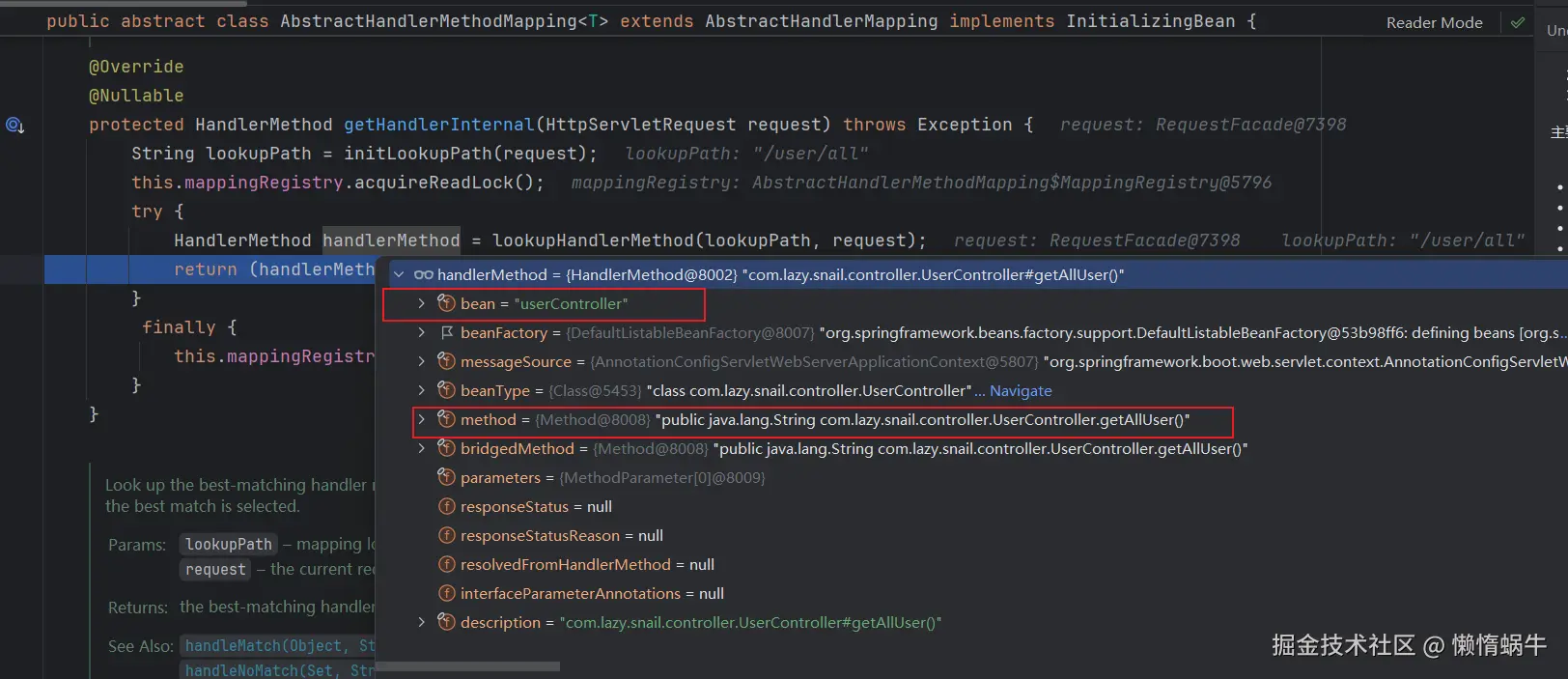Screen dimensions: 1568x679
Task: Click the field icon next to method
Action: [x=446, y=419]
